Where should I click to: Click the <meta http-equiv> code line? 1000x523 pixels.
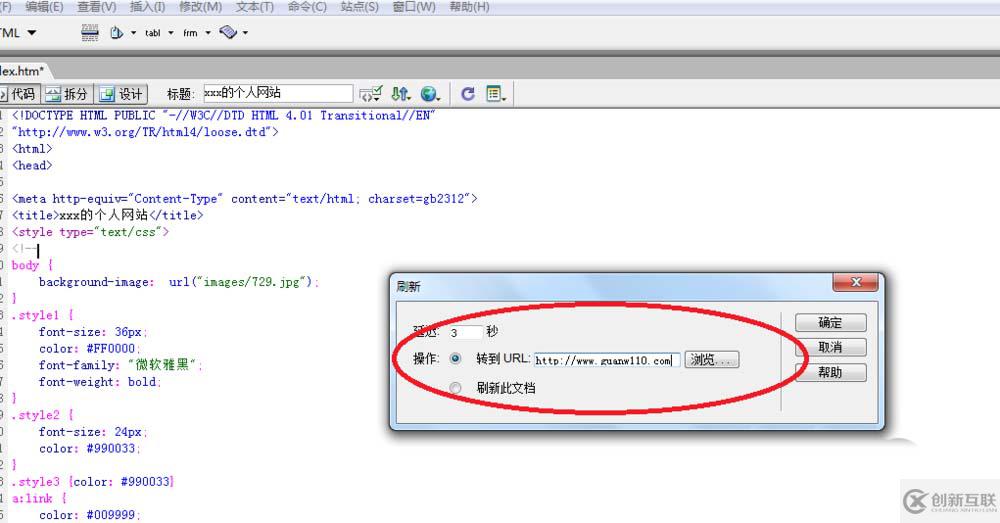click(244, 198)
